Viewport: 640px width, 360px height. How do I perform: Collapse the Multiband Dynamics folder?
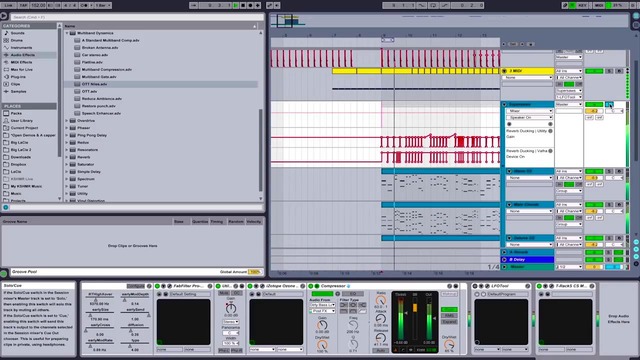[x=67, y=33]
